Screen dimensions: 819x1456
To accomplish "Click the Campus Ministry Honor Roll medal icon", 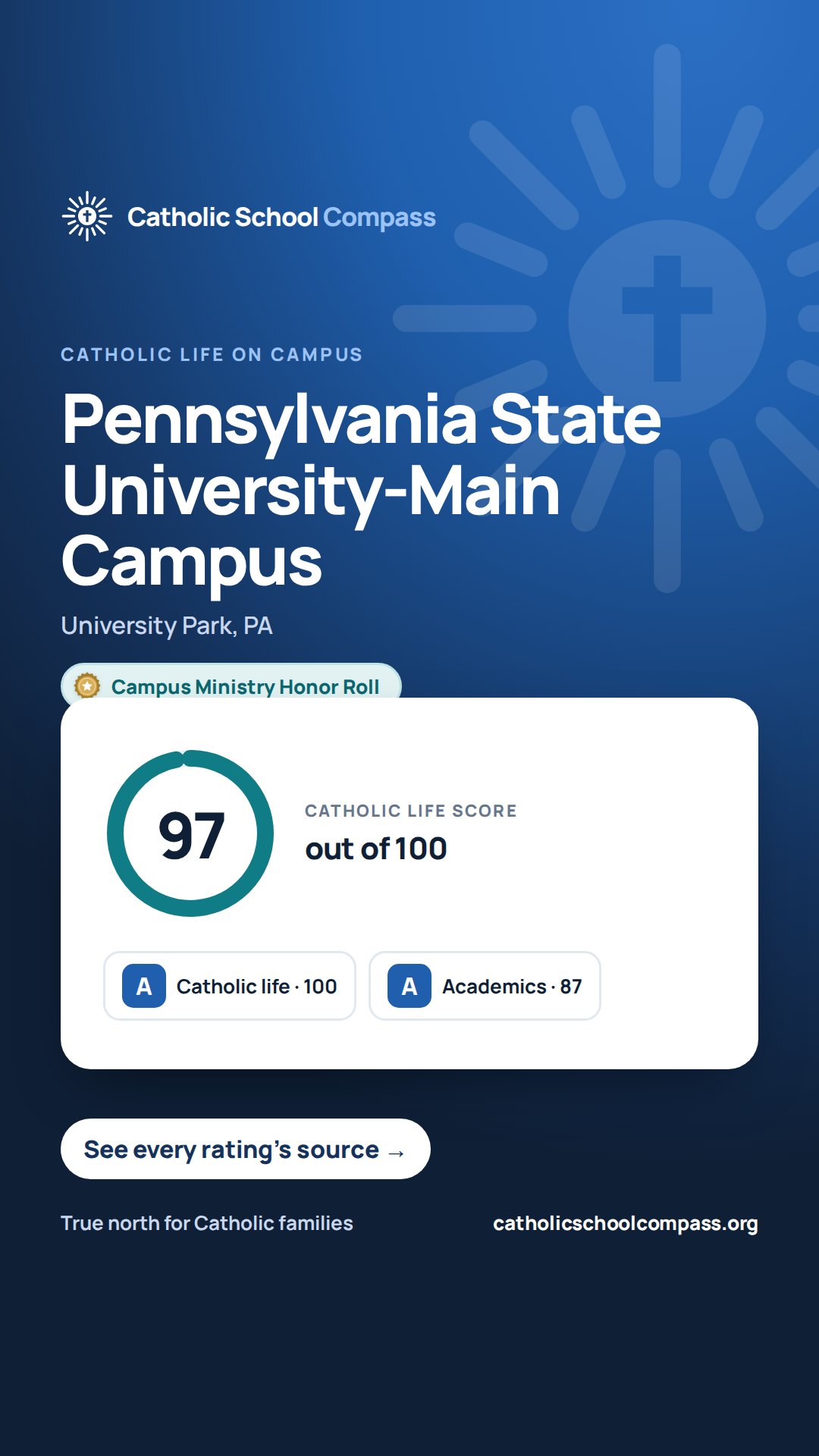I will point(87,686).
